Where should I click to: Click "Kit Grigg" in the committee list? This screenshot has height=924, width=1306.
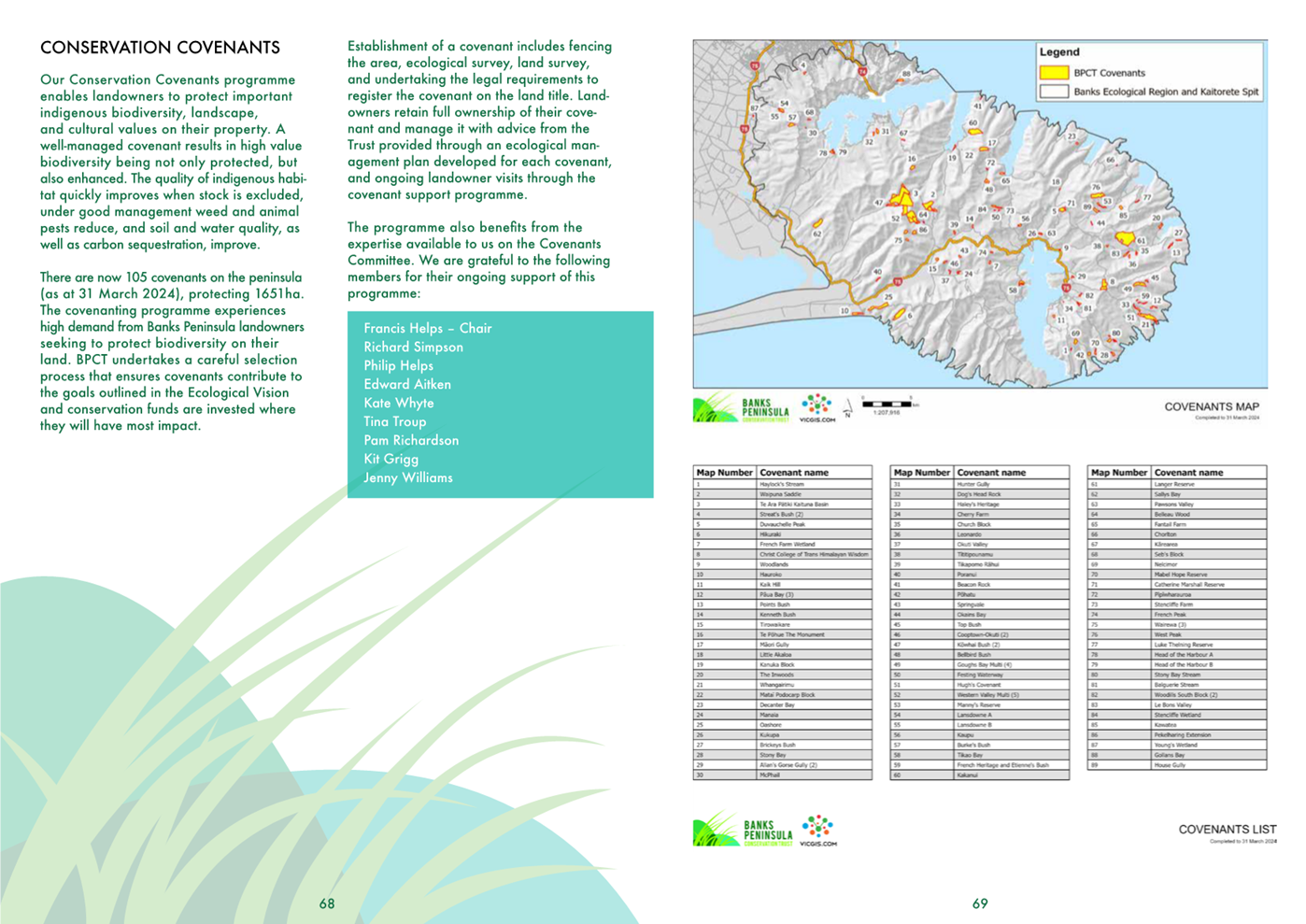point(390,459)
